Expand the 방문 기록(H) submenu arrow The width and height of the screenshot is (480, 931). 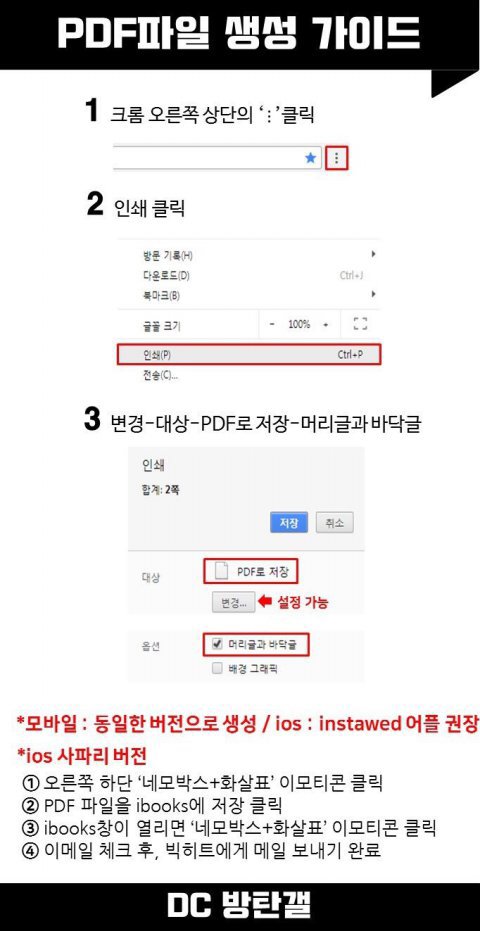[373, 254]
